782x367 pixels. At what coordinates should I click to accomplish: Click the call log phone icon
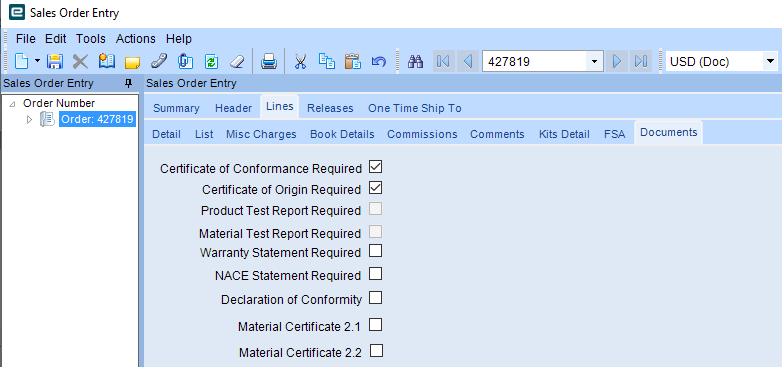pyautogui.click(x=159, y=61)
